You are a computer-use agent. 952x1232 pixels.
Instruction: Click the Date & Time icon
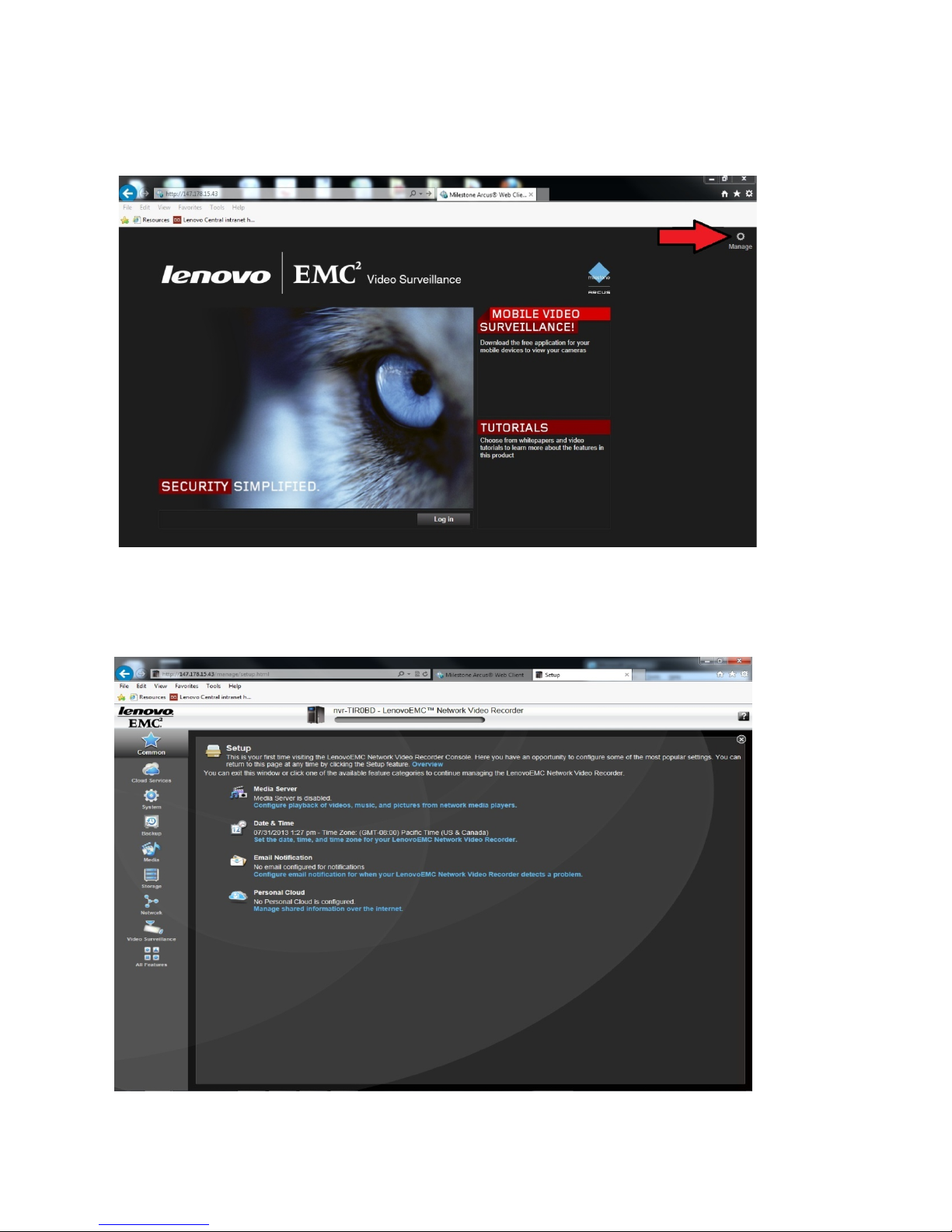[238, 828]
